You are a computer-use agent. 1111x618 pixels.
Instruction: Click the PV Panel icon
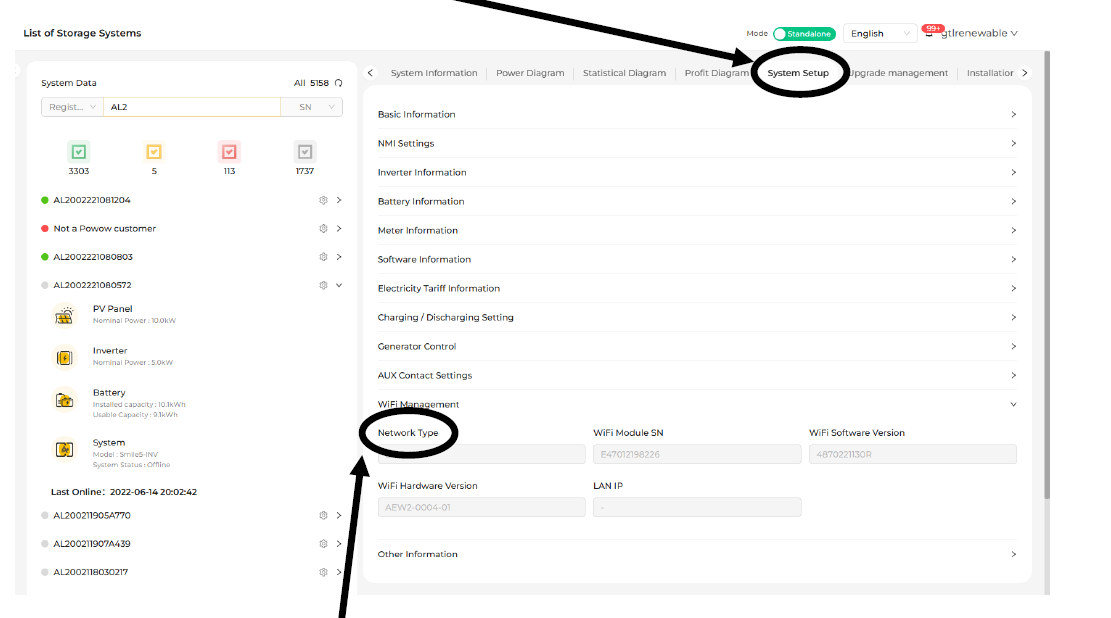65,316
